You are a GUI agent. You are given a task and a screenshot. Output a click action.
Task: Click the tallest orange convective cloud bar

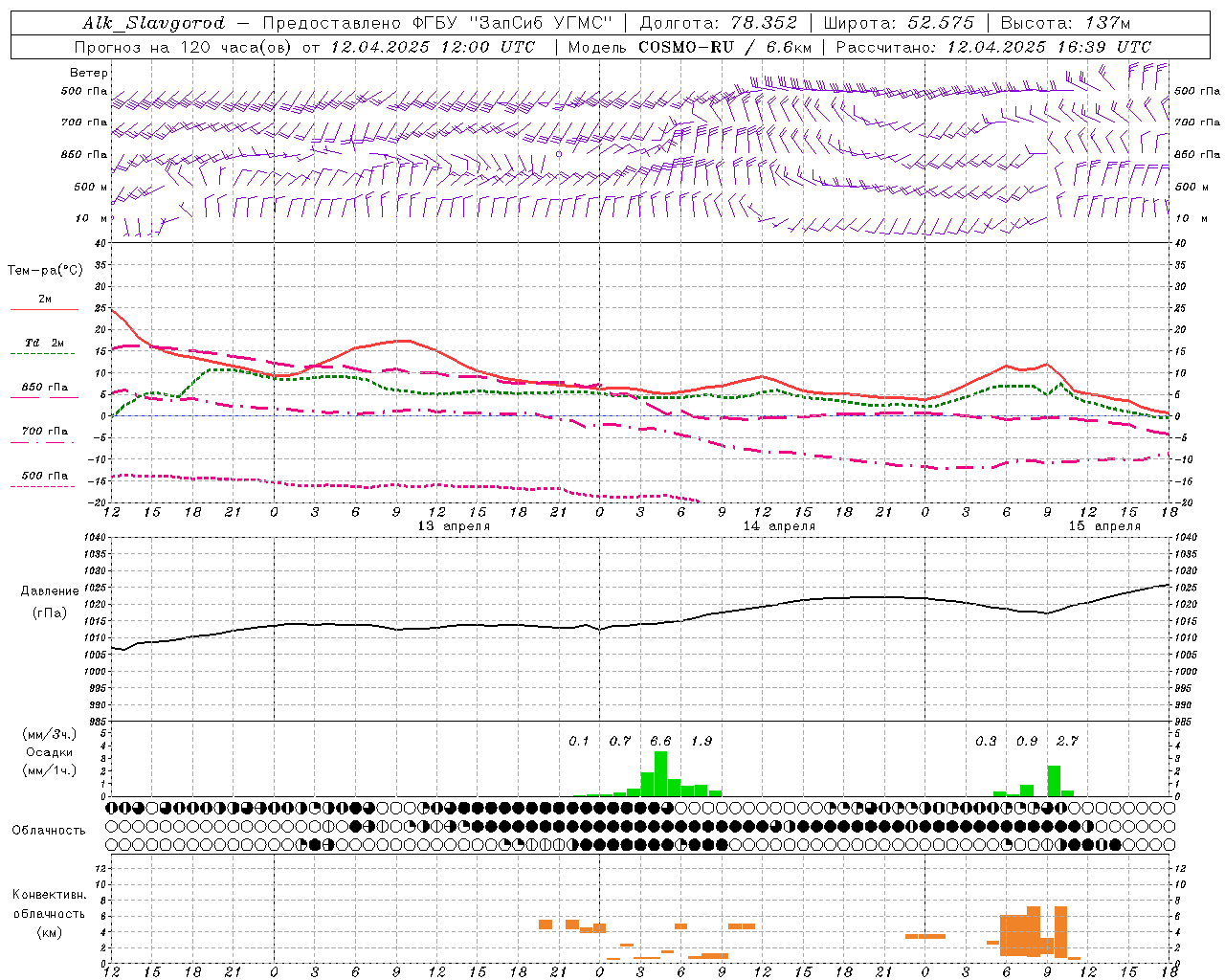coord(1060,932)
